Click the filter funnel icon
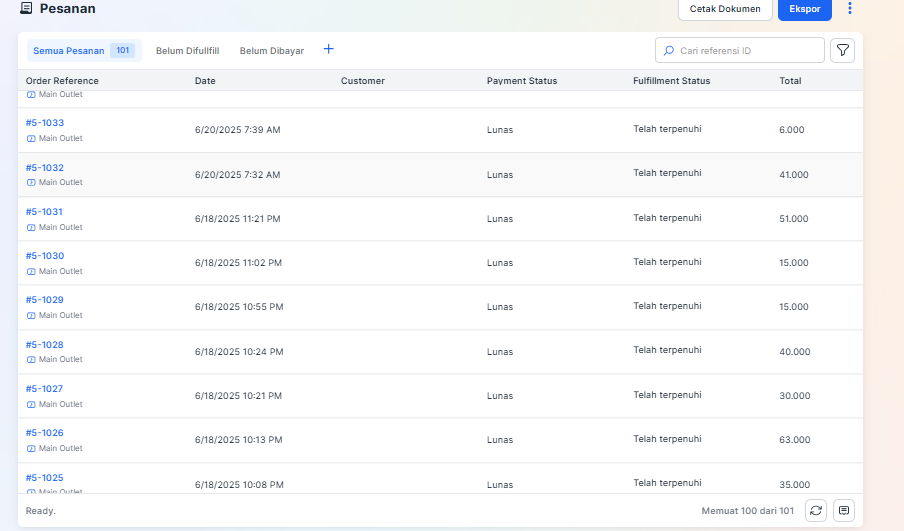The width and height of the screenshot is (904, 531). click(x=843, y=50)
